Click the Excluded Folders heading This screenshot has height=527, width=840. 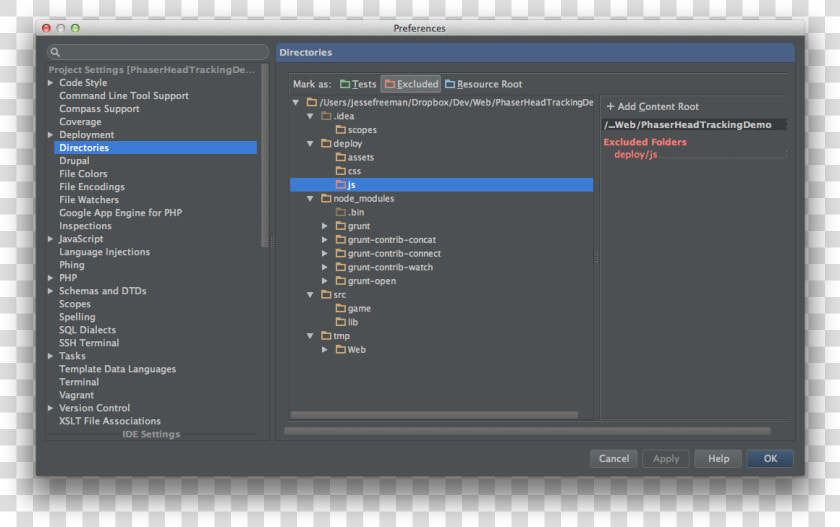(645, 142)
